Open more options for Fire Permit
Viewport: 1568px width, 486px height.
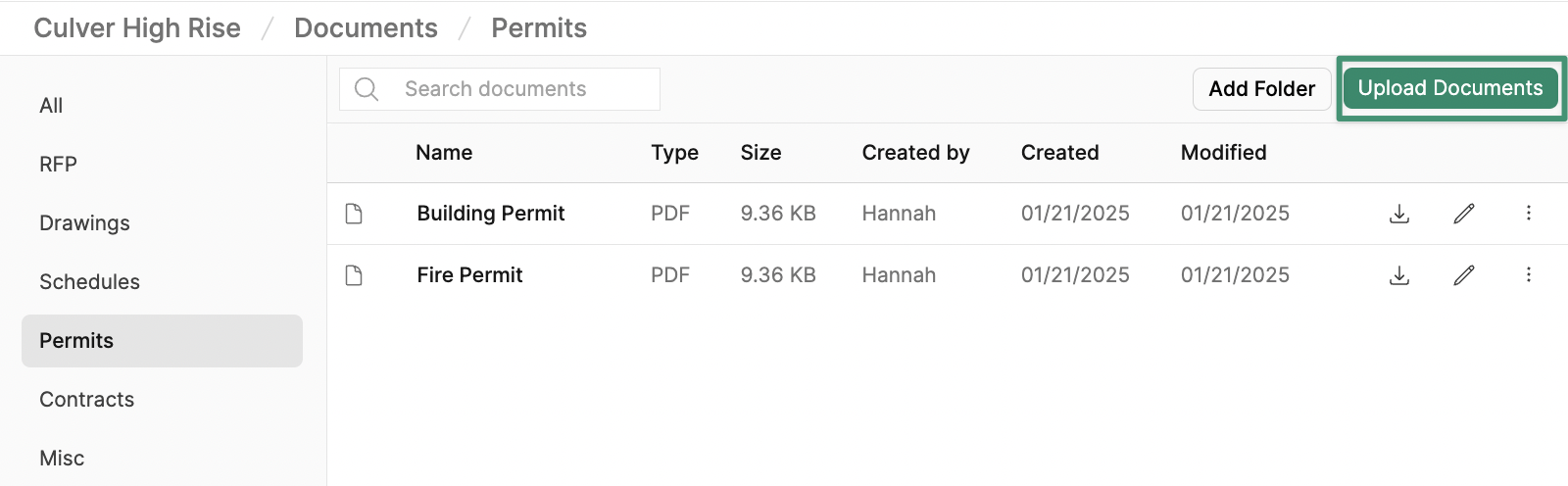point(1529,275)
